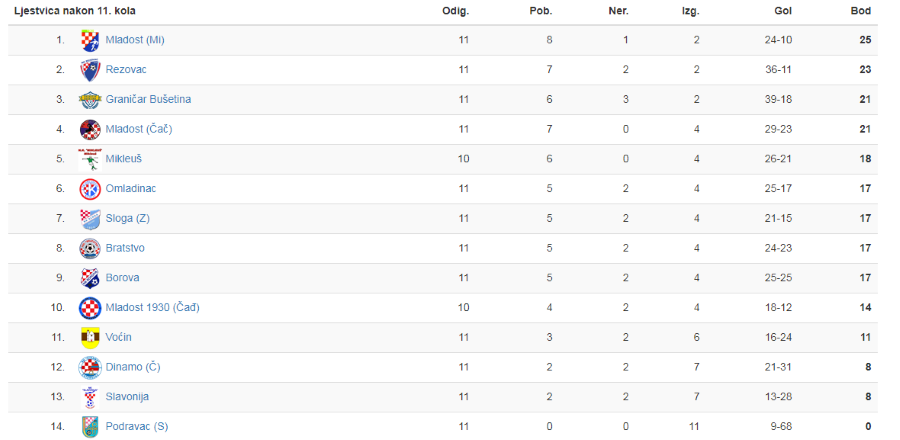The image size is (900, 440).
Task: Open the Bratstvo team link
Action: click(125, 248)
